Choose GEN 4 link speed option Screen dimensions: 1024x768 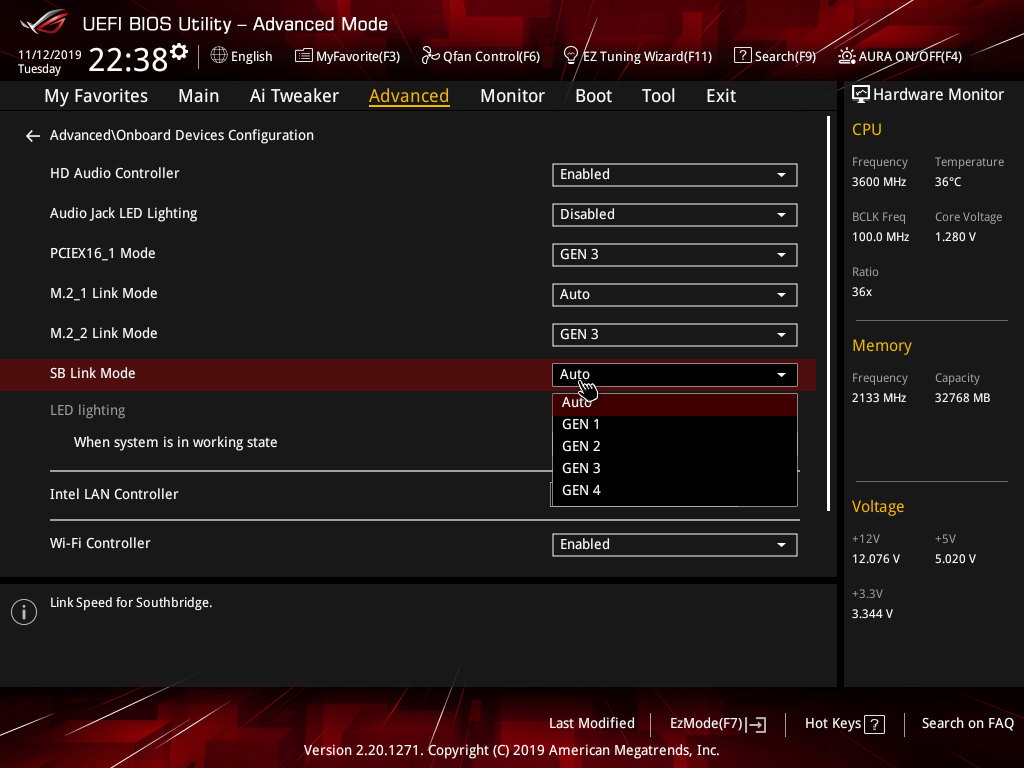point(675,490)
